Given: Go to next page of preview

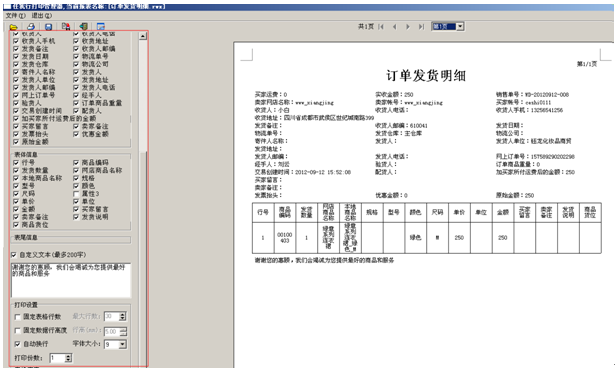Looking at the screenshot, I should [408, 27].
